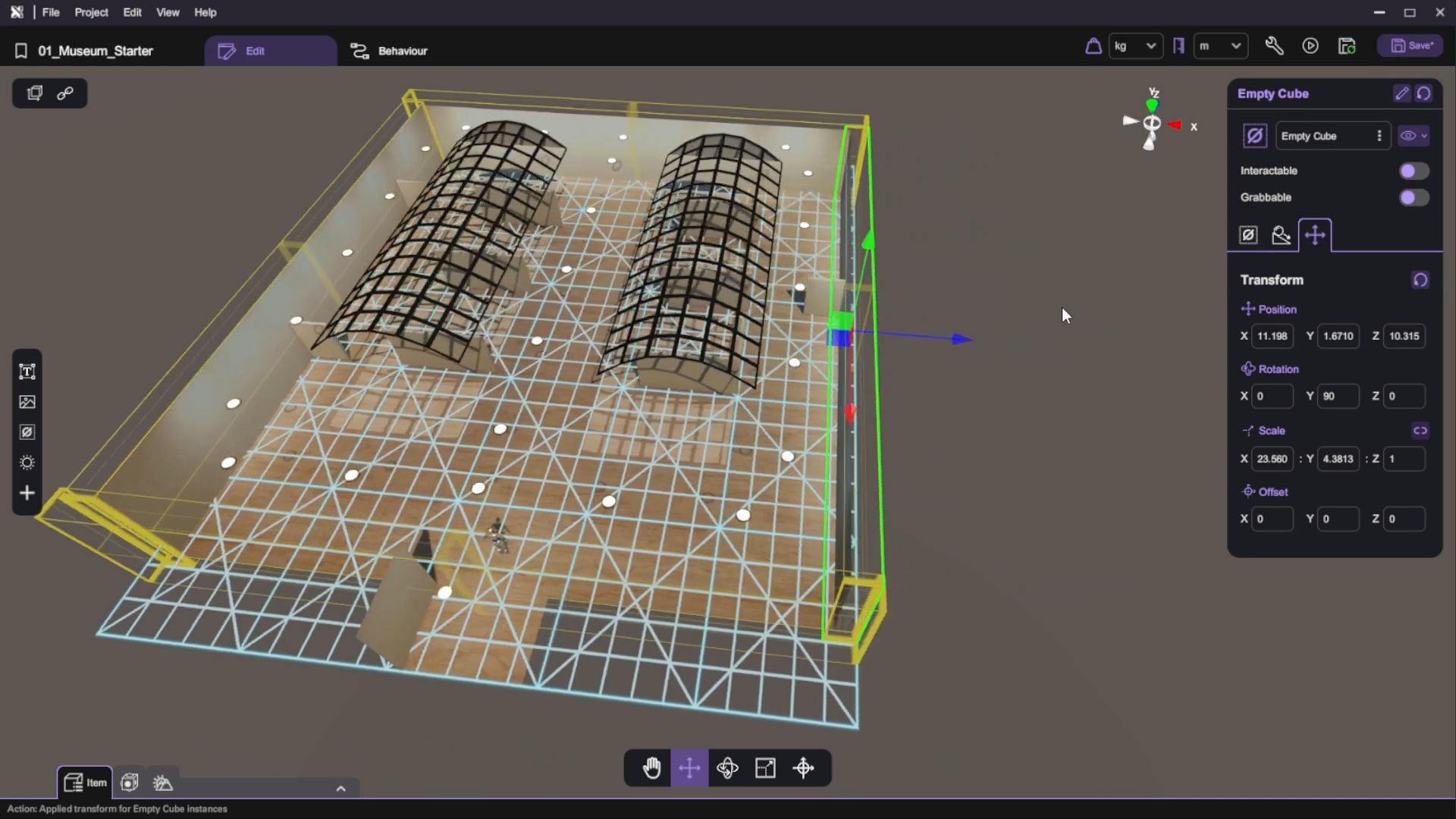Open the m length unit dropdown
Viewport: 1456px width, 819px height.
click(x=1220, y=46)
